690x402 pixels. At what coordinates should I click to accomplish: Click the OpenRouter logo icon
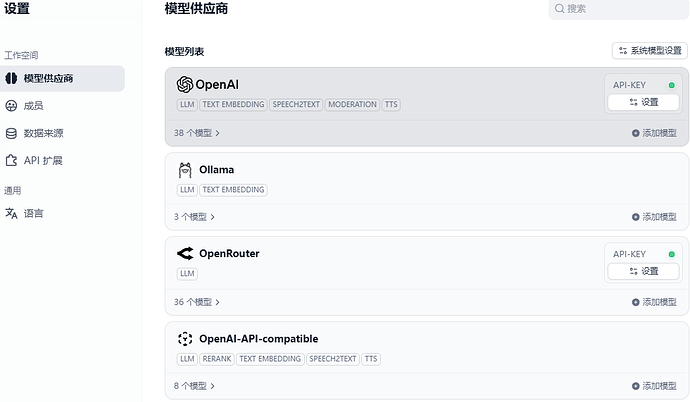click(184, 254)
